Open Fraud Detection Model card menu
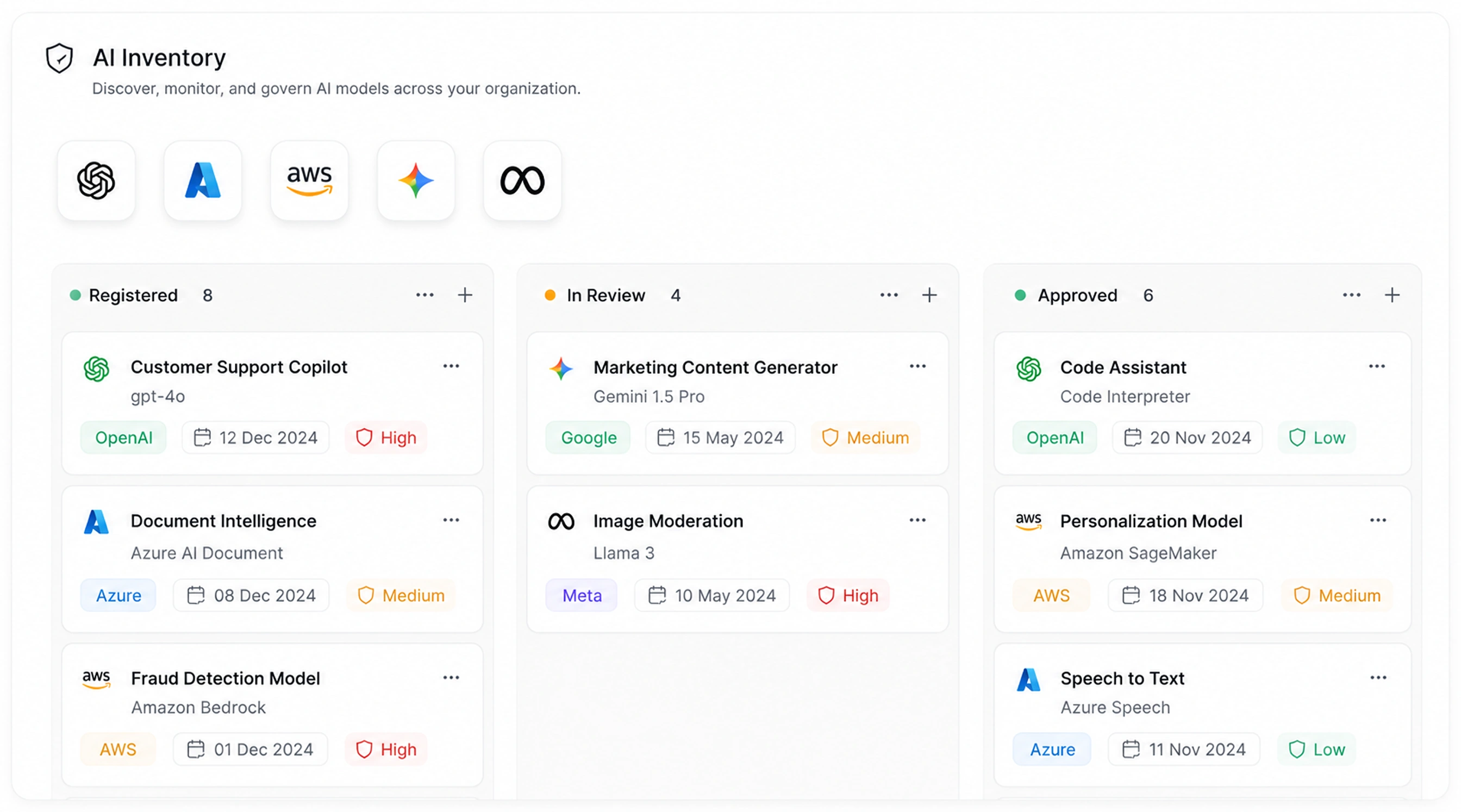 click(452, 678)
